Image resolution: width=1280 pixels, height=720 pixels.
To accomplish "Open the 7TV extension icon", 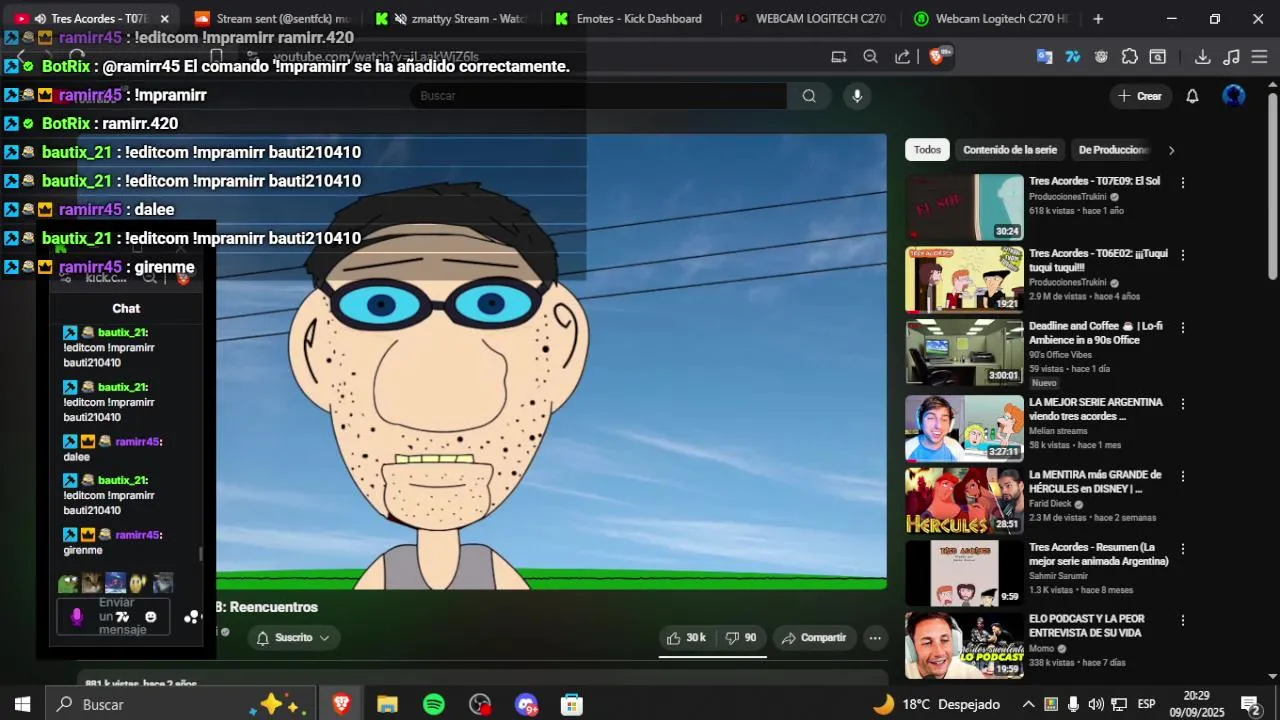I will [1073, 57].
